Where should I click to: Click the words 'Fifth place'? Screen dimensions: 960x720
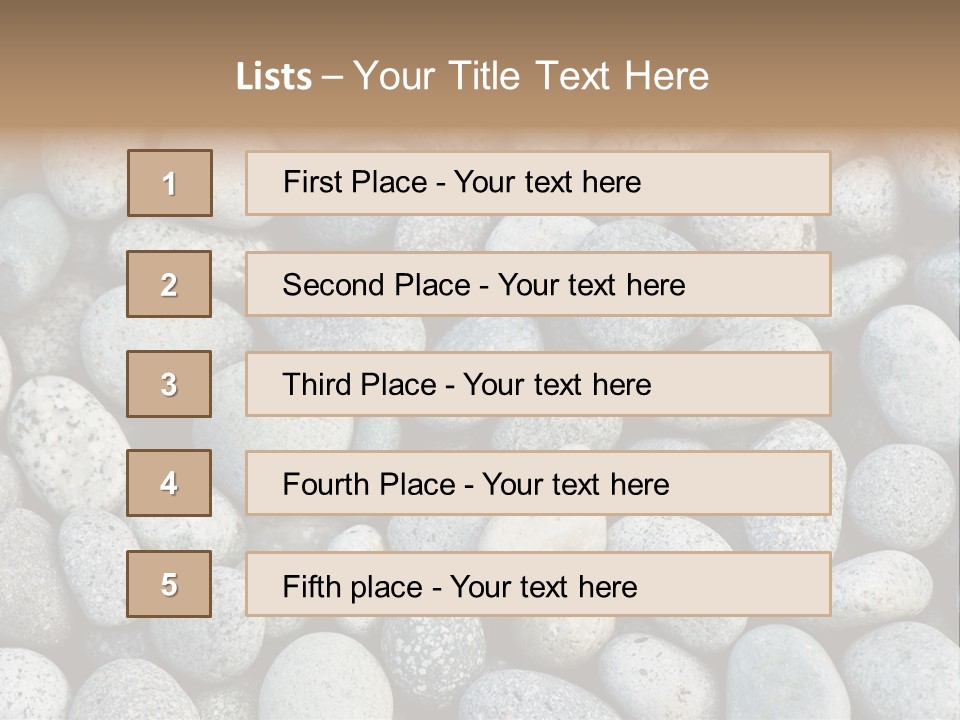click(353, 587)
